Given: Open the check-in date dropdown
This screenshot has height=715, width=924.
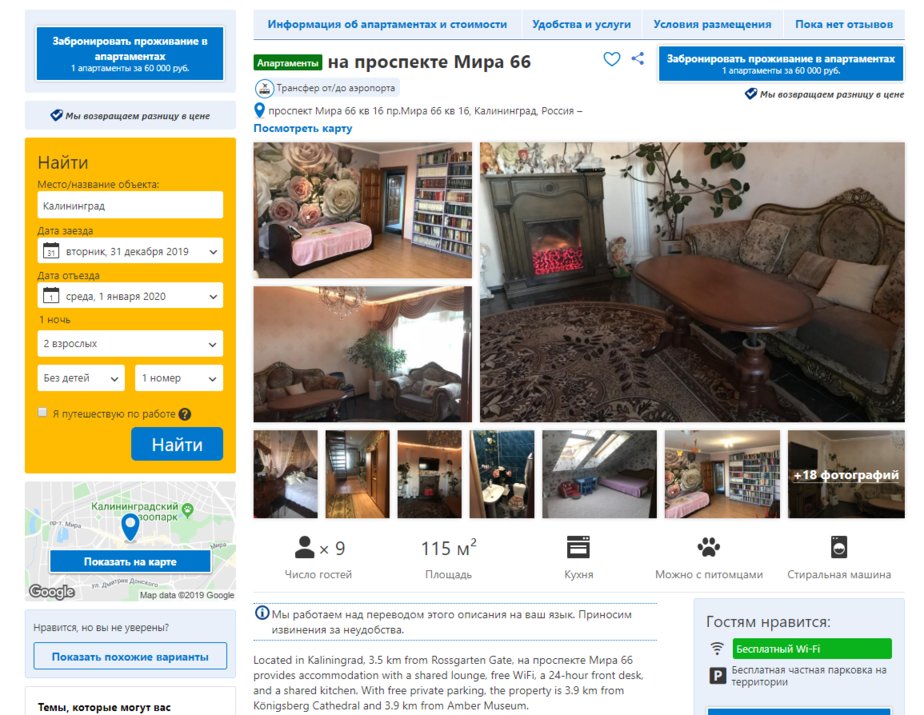Looking at the screenshot, I should point(130,252).
